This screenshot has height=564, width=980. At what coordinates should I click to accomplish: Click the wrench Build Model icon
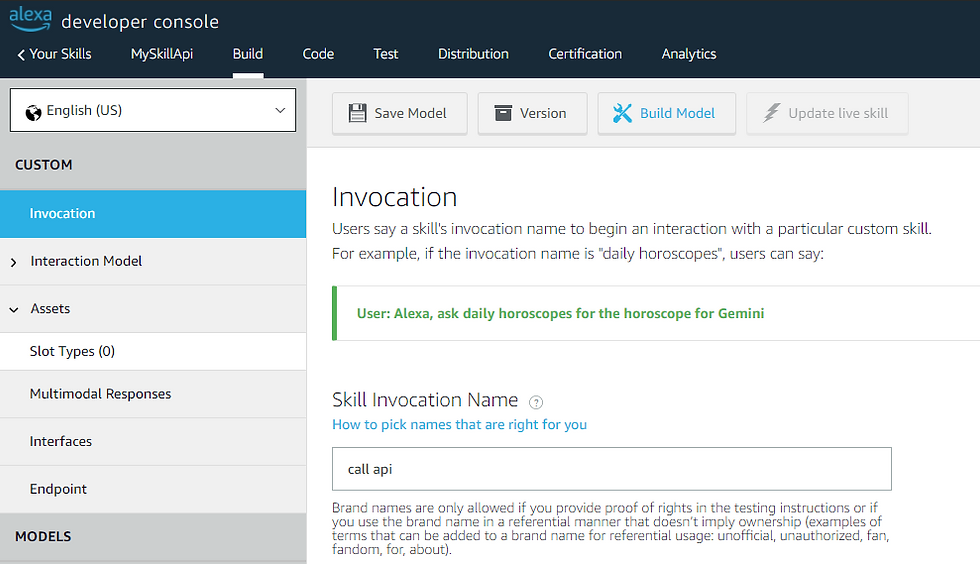tap(622, 113)
